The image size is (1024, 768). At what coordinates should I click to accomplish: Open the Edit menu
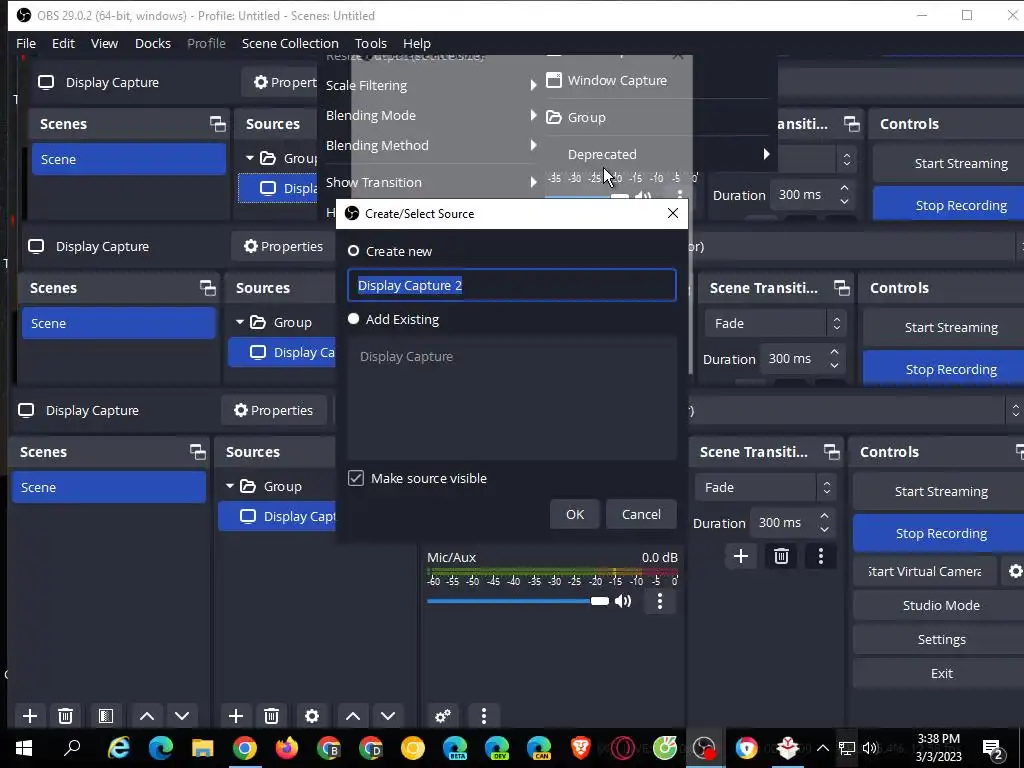tap(63, 43)
